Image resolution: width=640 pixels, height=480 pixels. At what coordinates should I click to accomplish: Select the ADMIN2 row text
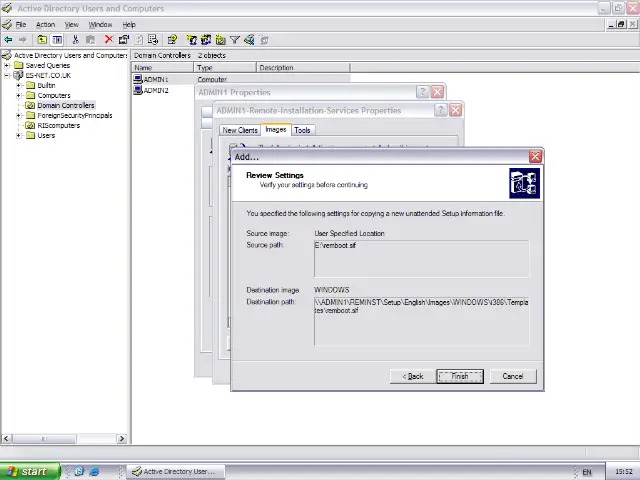156,90
